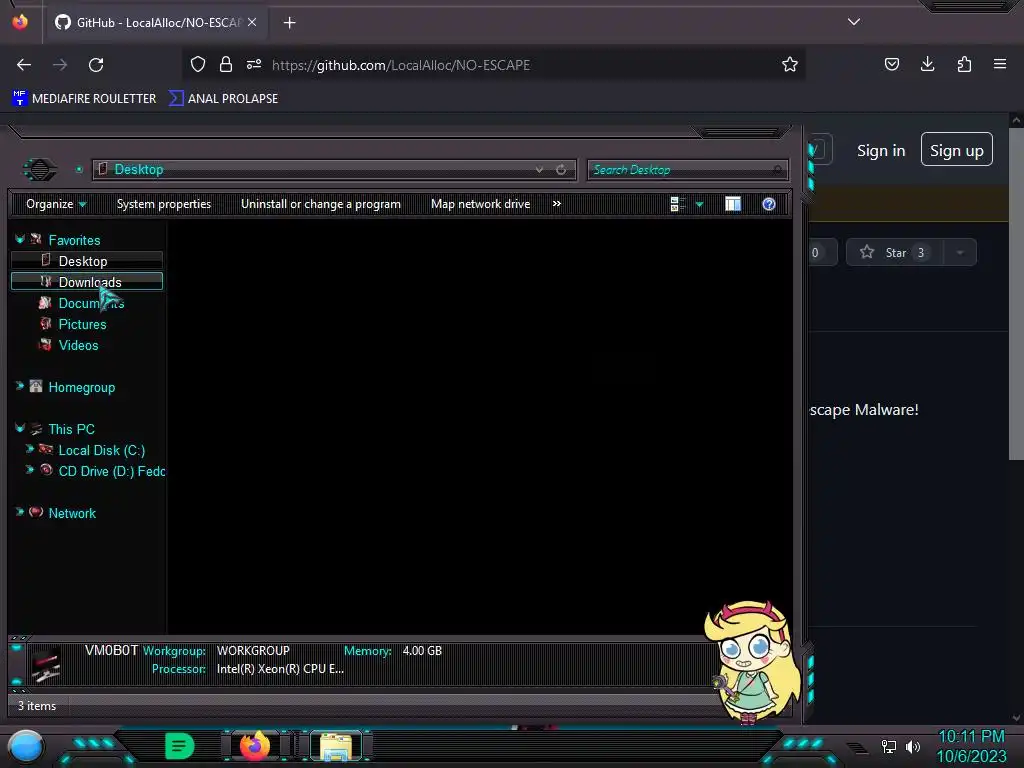
Task: Open the Firefox extensions menu
Action: (964, 64)
